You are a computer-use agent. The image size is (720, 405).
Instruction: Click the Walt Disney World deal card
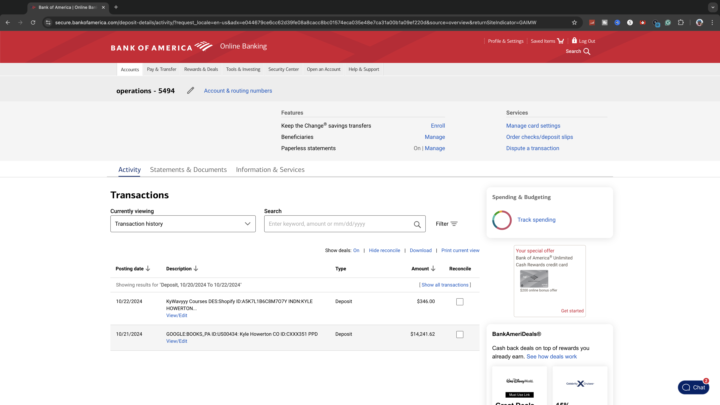point(519,386)
